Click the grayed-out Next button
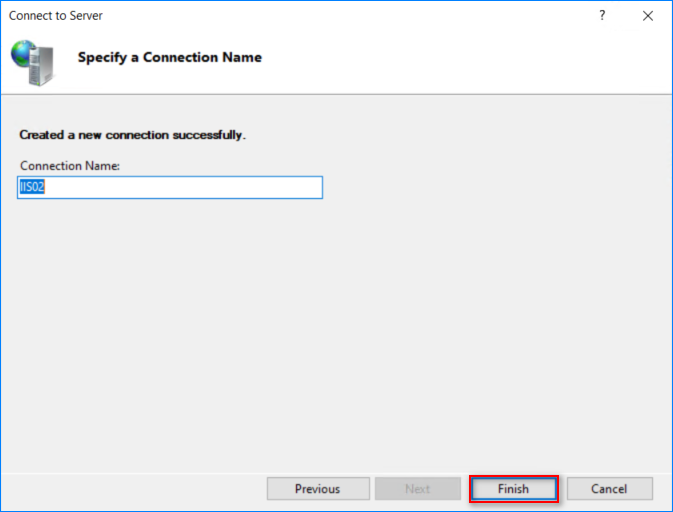The width and height of the screenshot is (673, 512). [418, 488]
